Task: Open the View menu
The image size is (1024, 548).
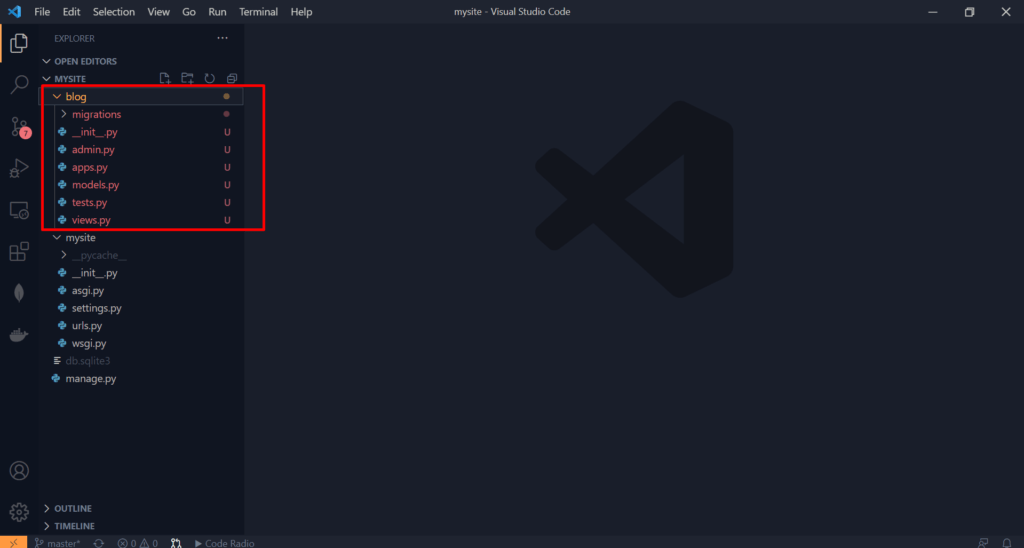Action: click(x=159, y=12)
